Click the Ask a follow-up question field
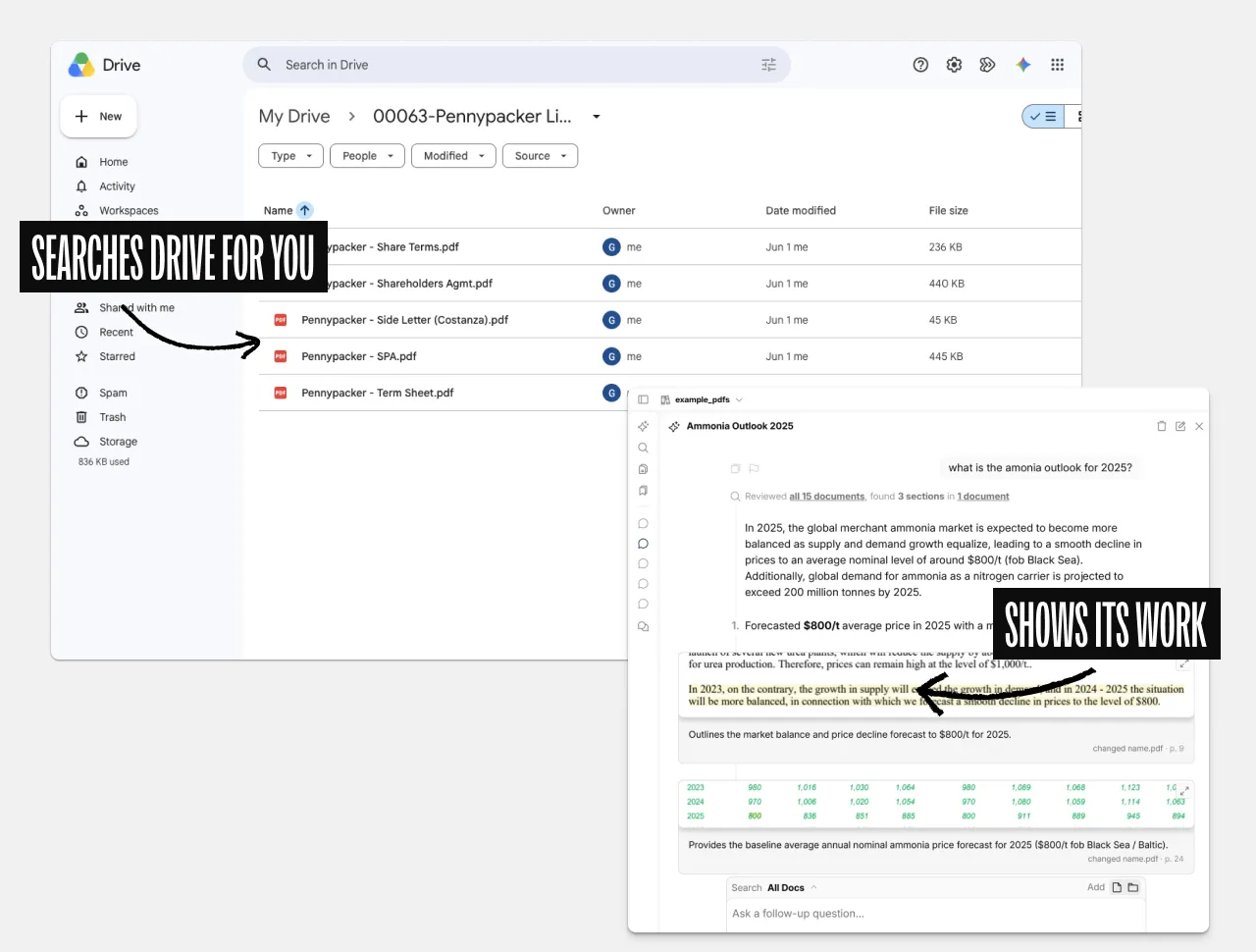Viewport: 1256px width, 952px height. click(x=936, y=914)
